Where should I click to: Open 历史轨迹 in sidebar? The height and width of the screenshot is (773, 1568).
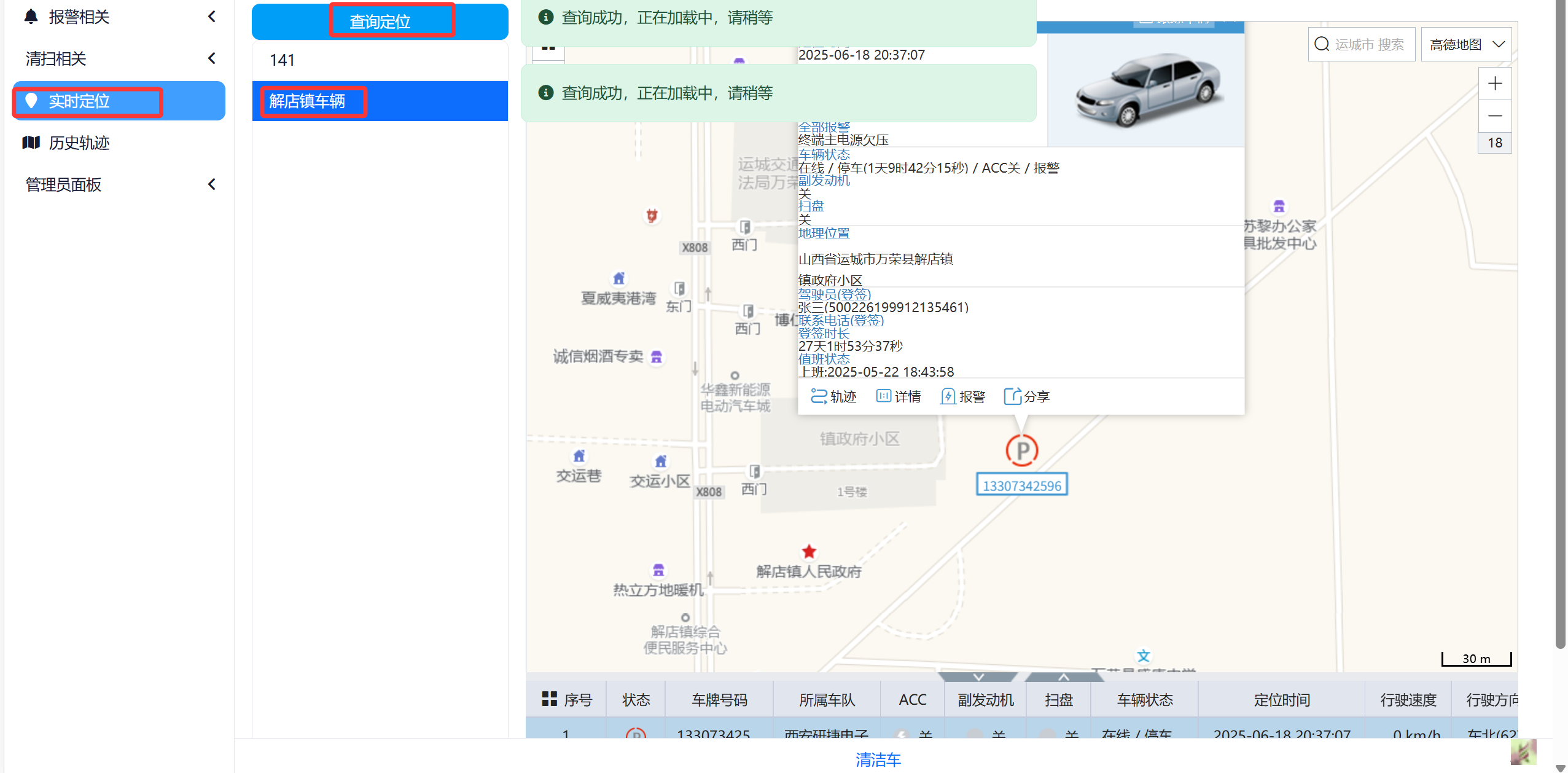(x=79, y=143)
